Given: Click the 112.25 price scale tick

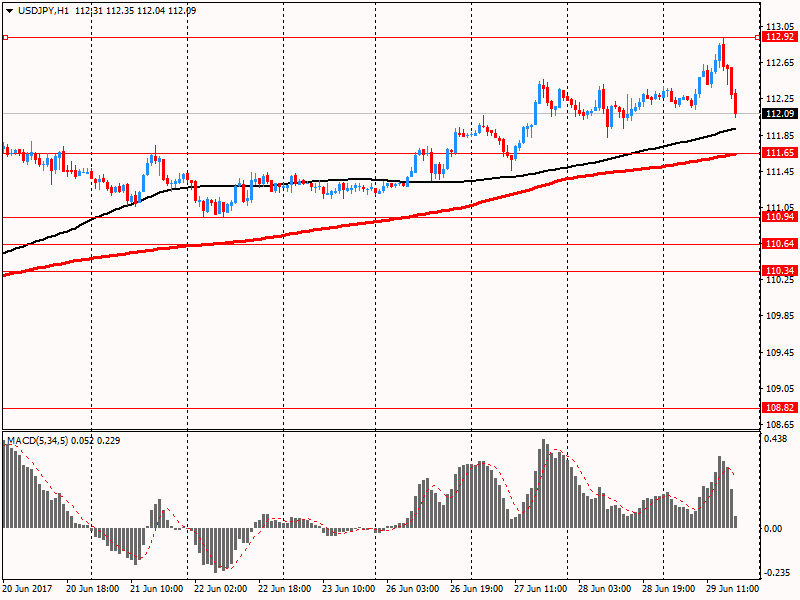Looking at the screenshot, I should tap(780, 99).
